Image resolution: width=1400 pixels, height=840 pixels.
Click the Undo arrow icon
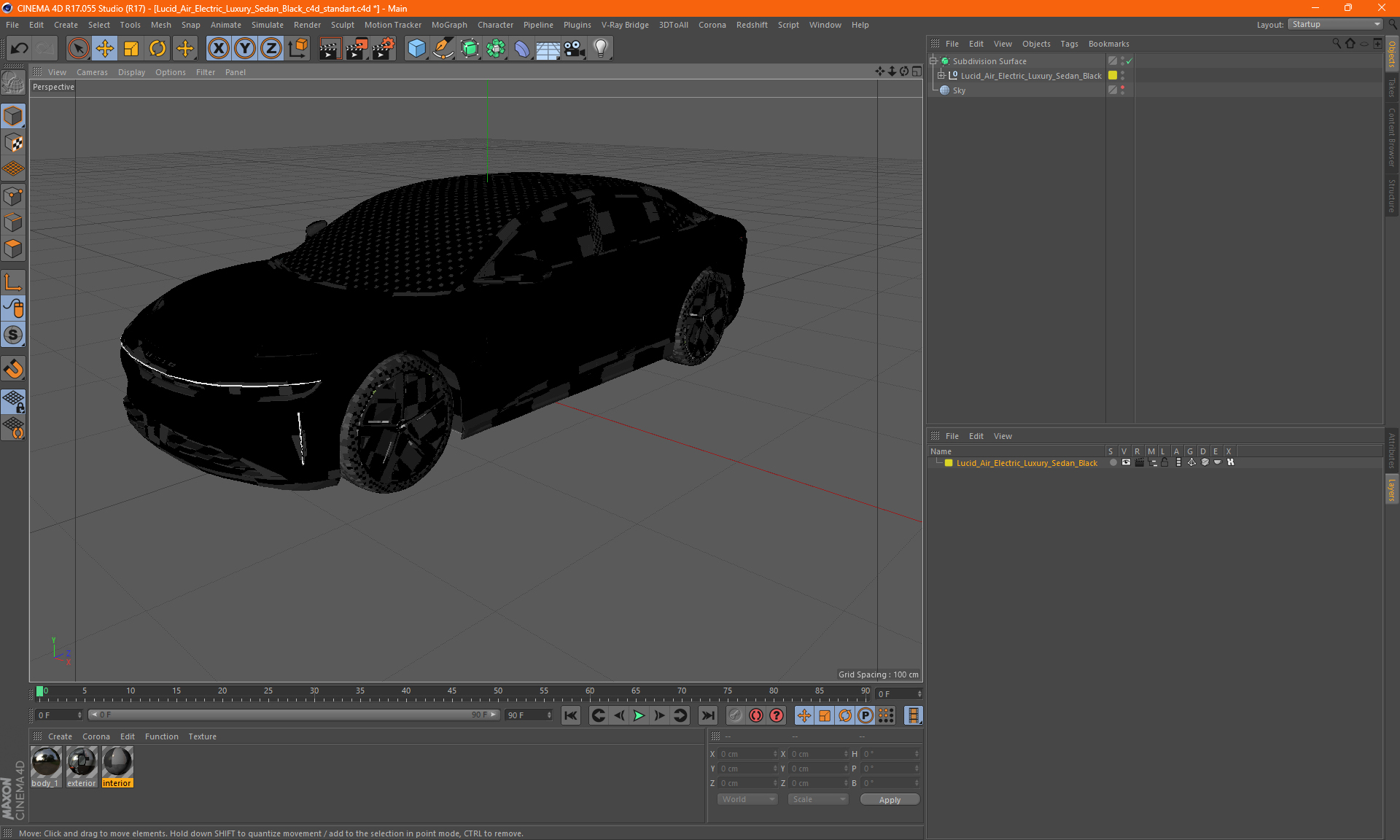pos(20,49)
